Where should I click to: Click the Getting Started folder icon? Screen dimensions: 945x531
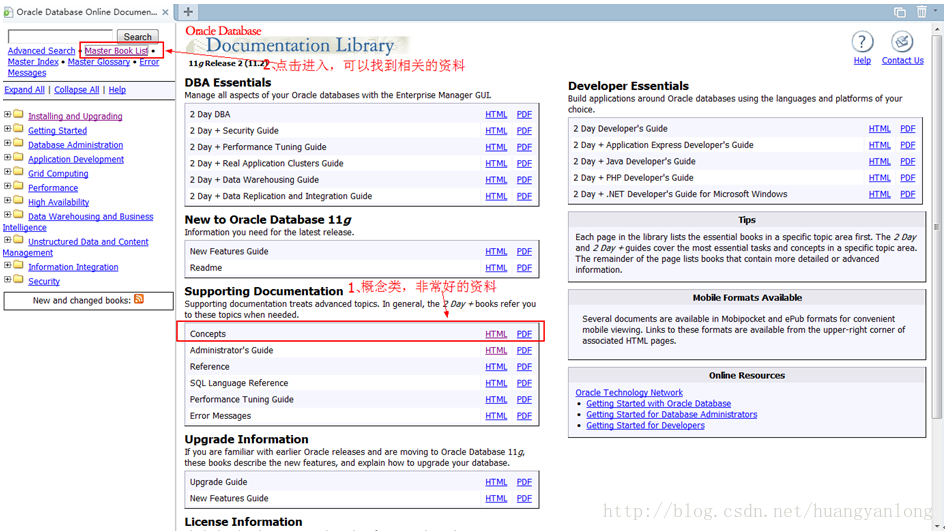tap(19, 128)
